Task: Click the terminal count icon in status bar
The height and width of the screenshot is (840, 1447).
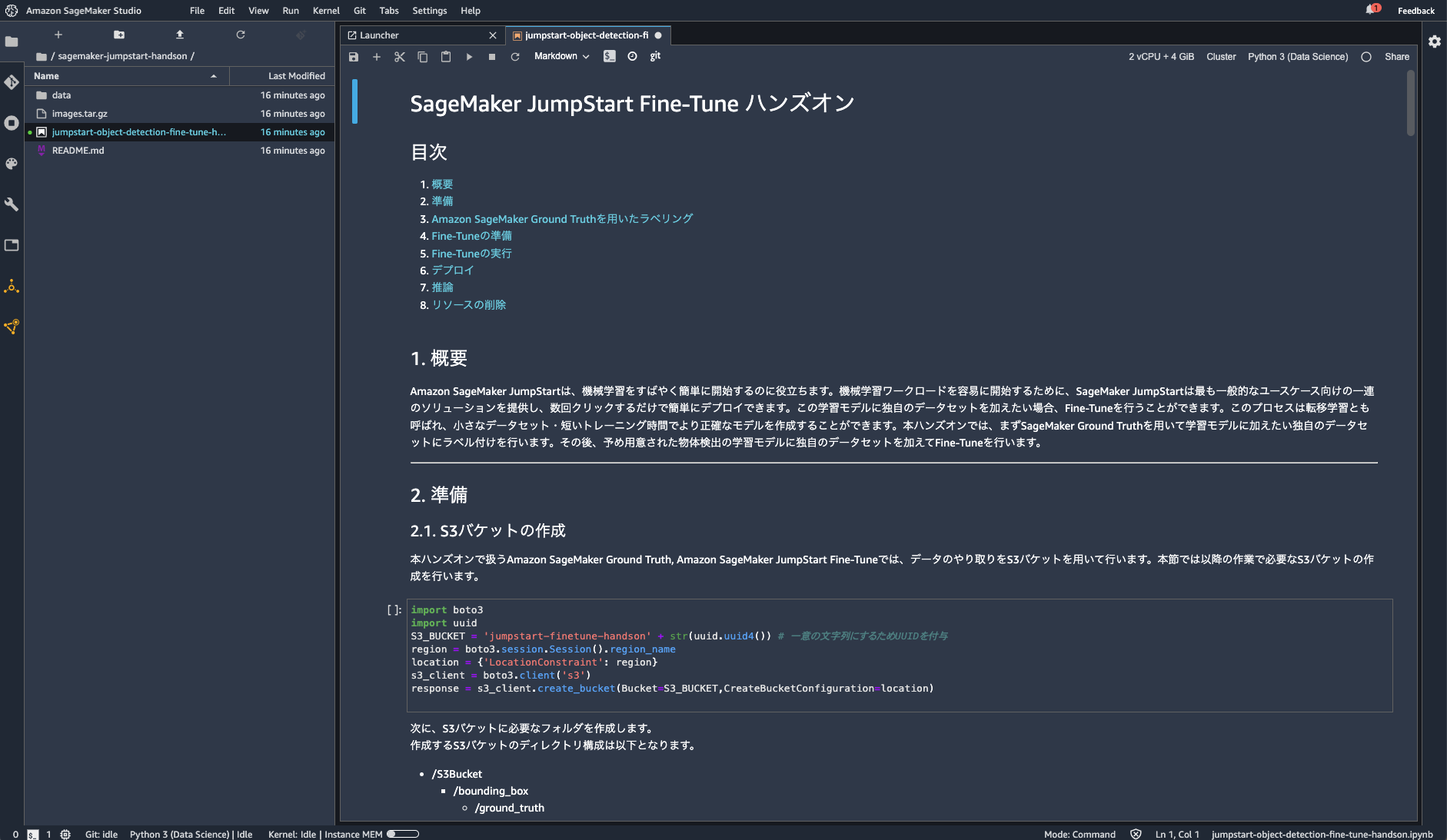Action: coord(32,834)
